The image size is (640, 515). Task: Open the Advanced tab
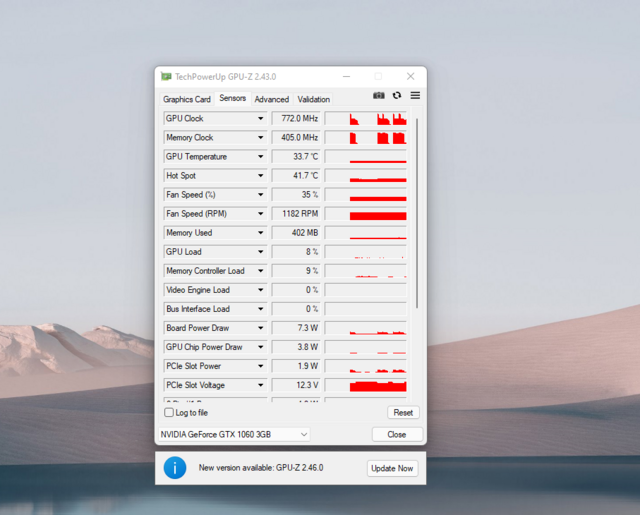pos(271,100)
